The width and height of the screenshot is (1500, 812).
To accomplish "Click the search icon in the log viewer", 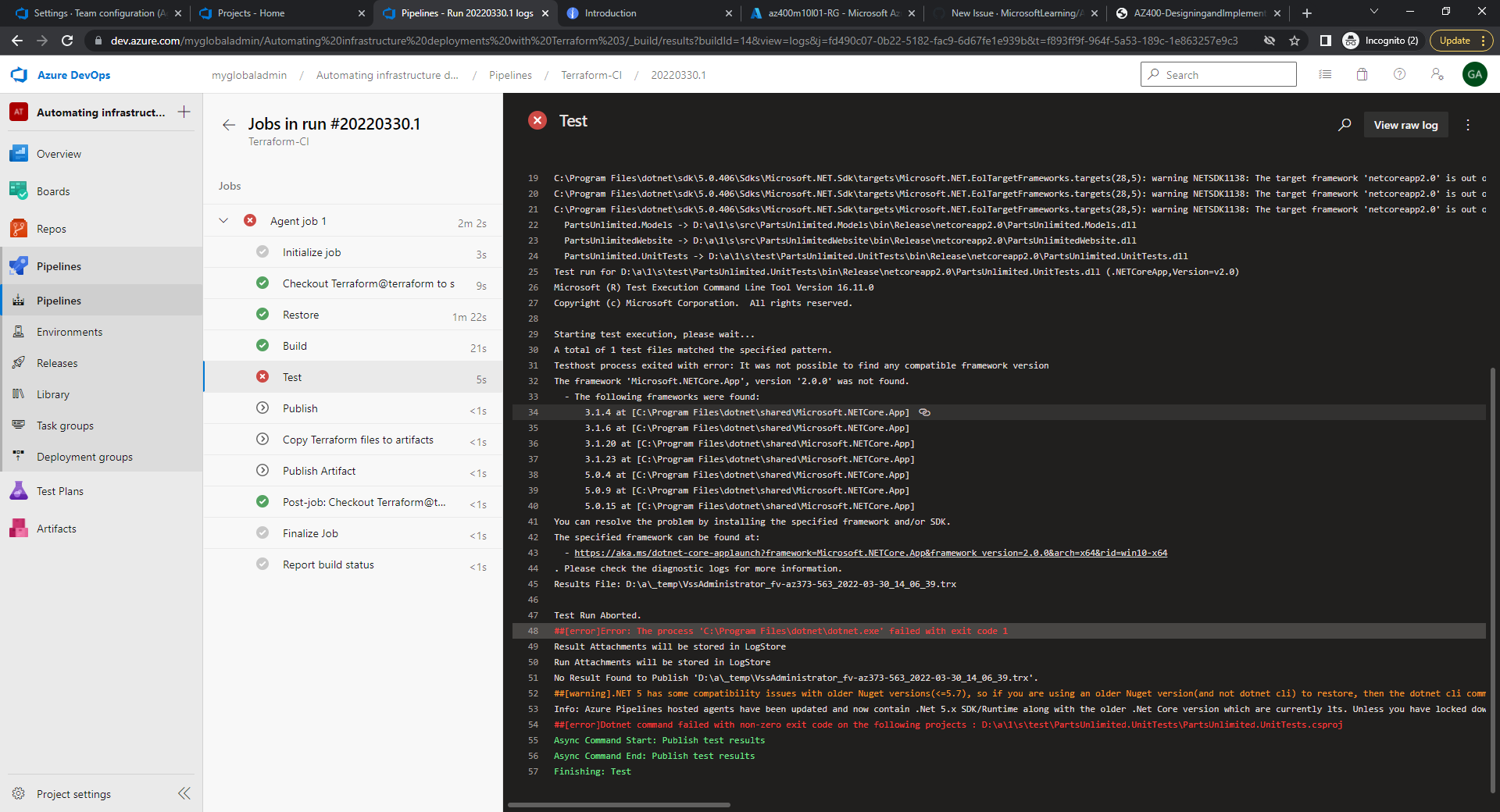I will [1345, 124].
